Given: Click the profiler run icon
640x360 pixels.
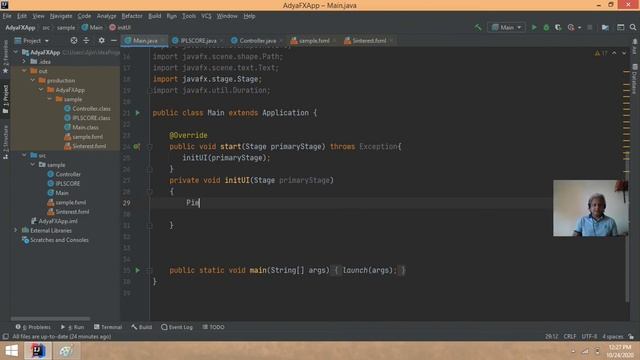Looking at the screenshot, I should 571,27.
